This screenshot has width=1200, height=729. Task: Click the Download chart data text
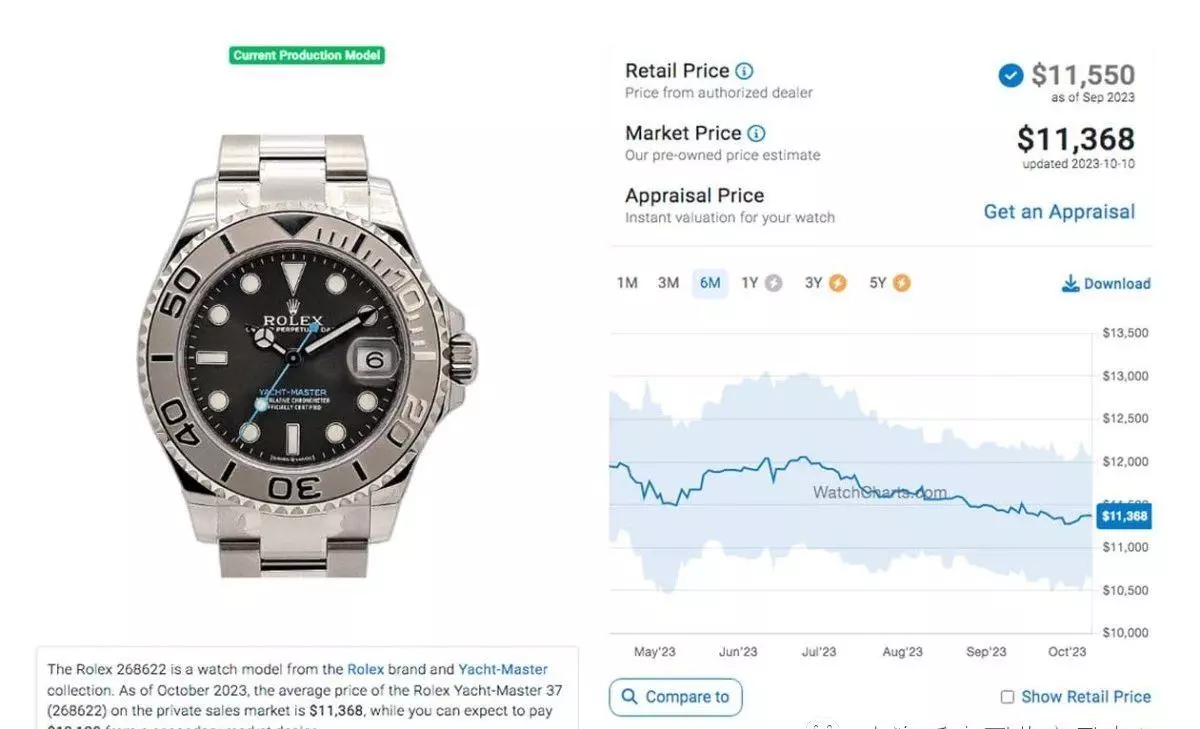1117,284
